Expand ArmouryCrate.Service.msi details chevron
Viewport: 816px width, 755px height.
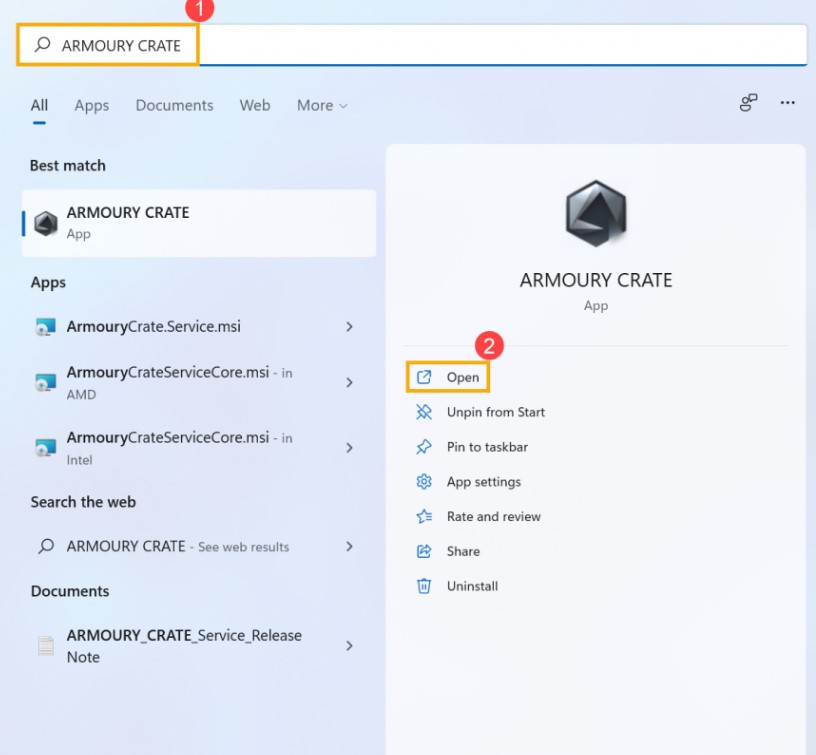tap(349, 327)
